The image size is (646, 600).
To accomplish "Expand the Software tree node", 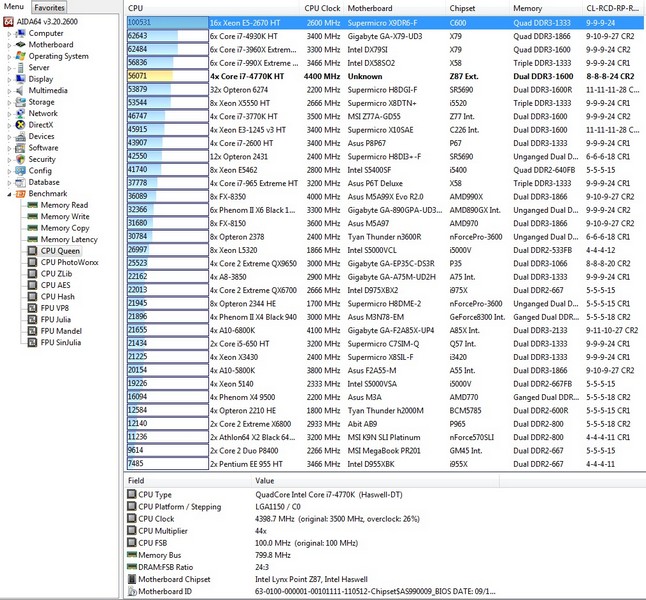I will (9, 148).
